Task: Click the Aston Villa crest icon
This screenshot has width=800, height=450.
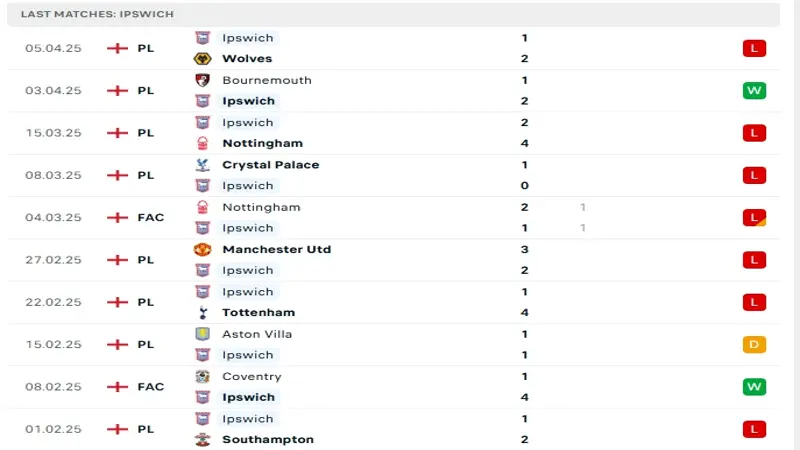Action: point(203,334)
